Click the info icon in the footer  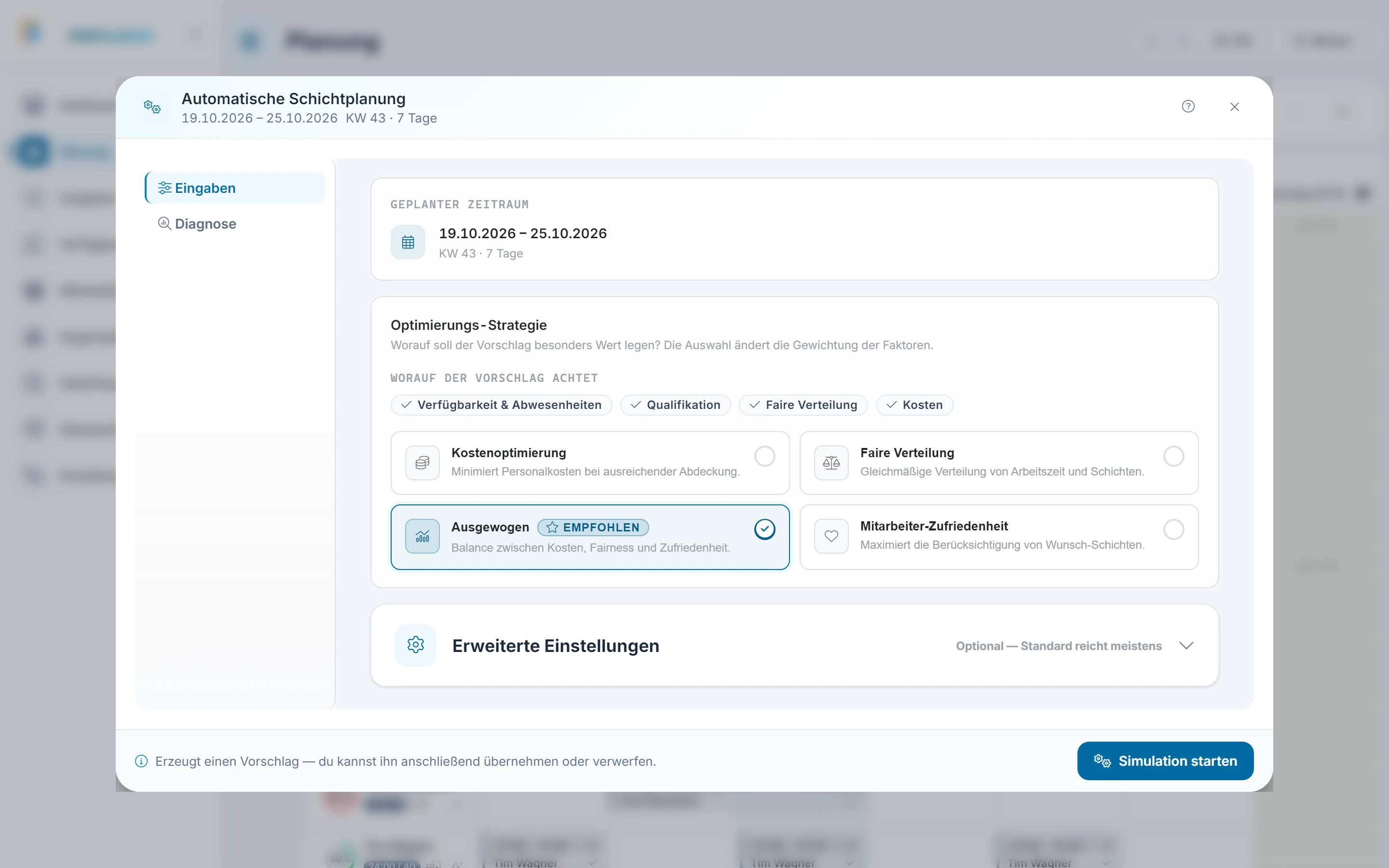(141, 761)
